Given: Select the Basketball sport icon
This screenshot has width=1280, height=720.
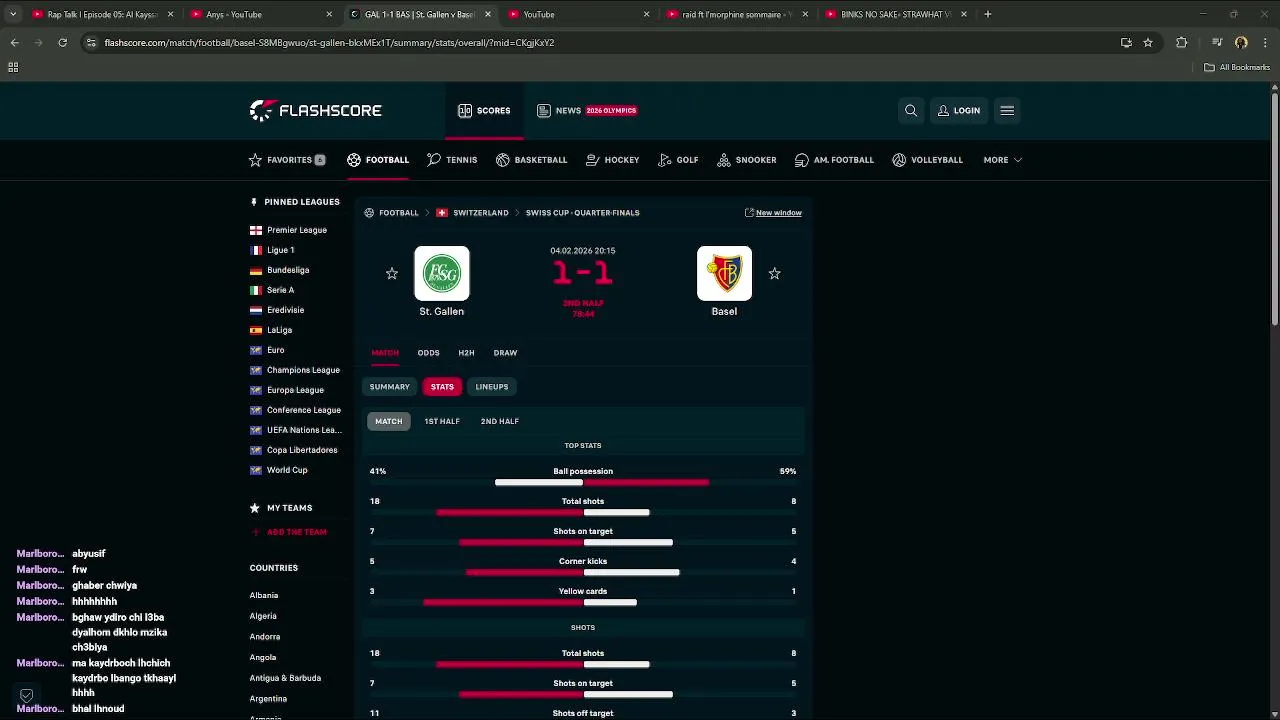Looking at the screenshot, I should point(503,160).
